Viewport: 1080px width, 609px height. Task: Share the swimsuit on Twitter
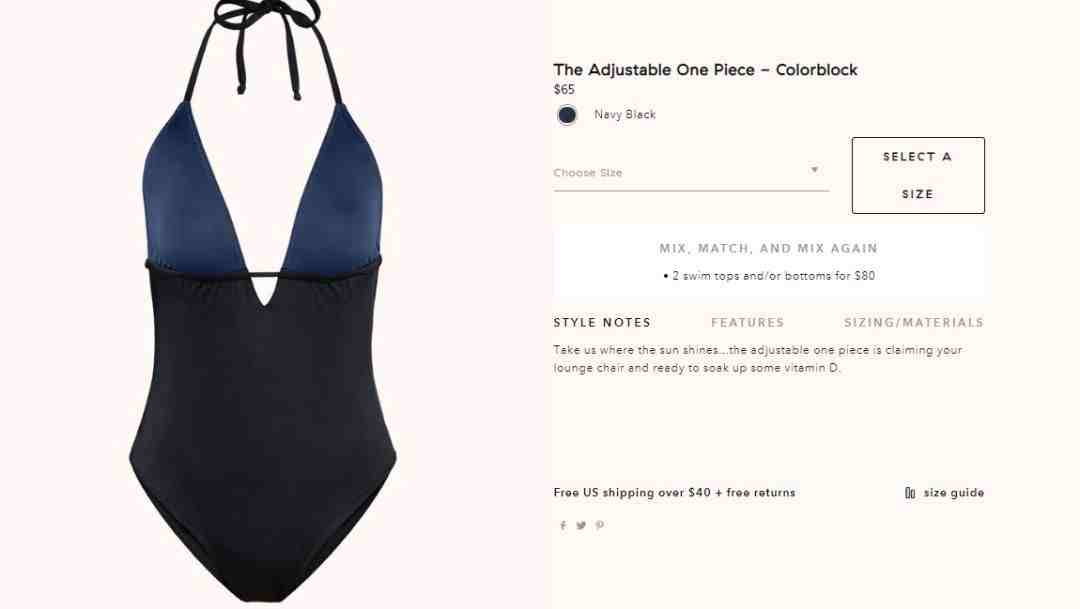[581, 526]
